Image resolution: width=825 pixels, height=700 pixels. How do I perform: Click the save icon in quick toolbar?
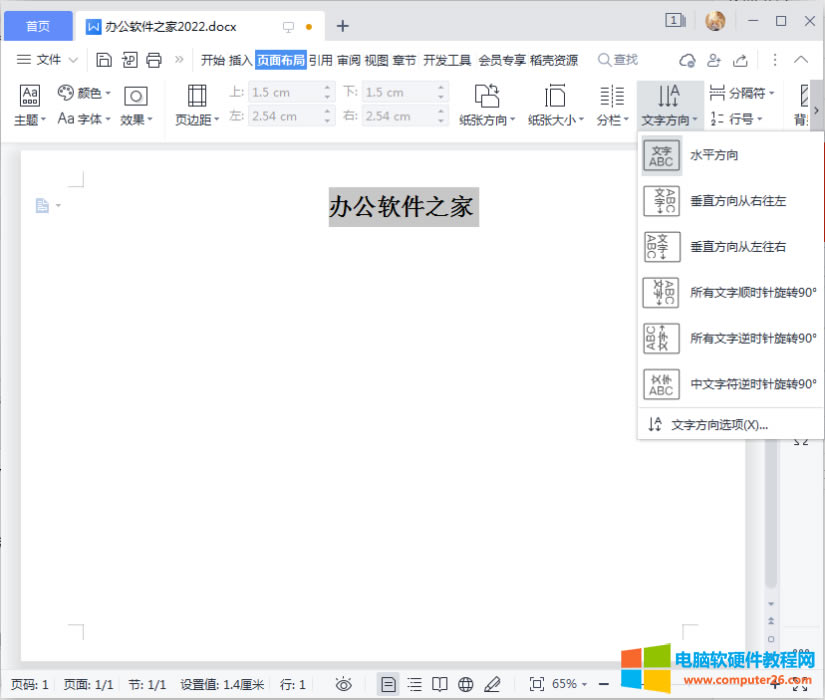tap(104, 60)
